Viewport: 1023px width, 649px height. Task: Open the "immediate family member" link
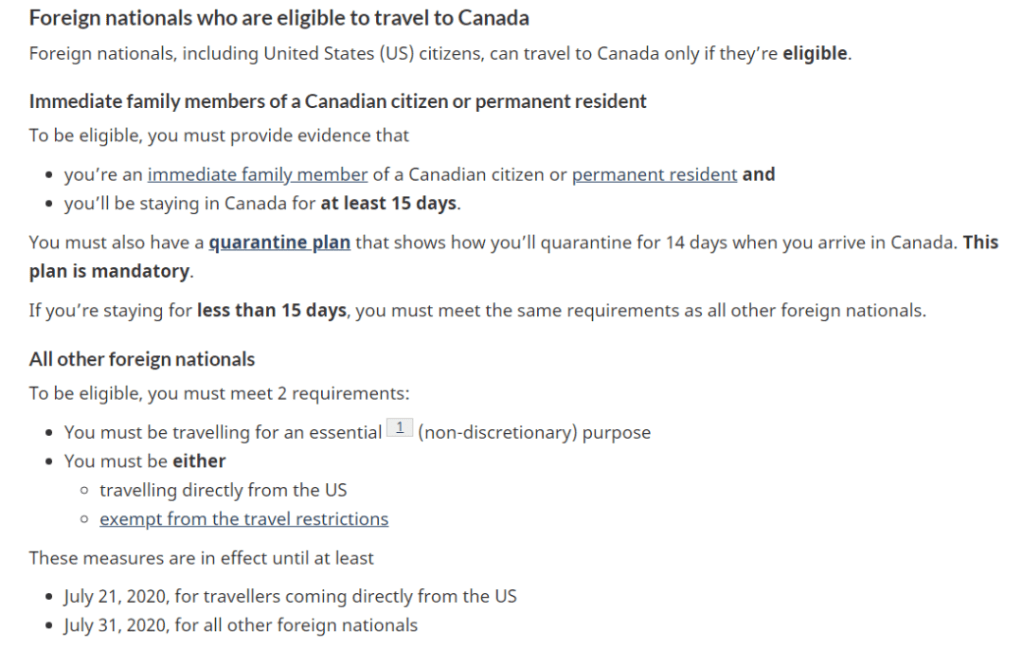coord(257,174)
